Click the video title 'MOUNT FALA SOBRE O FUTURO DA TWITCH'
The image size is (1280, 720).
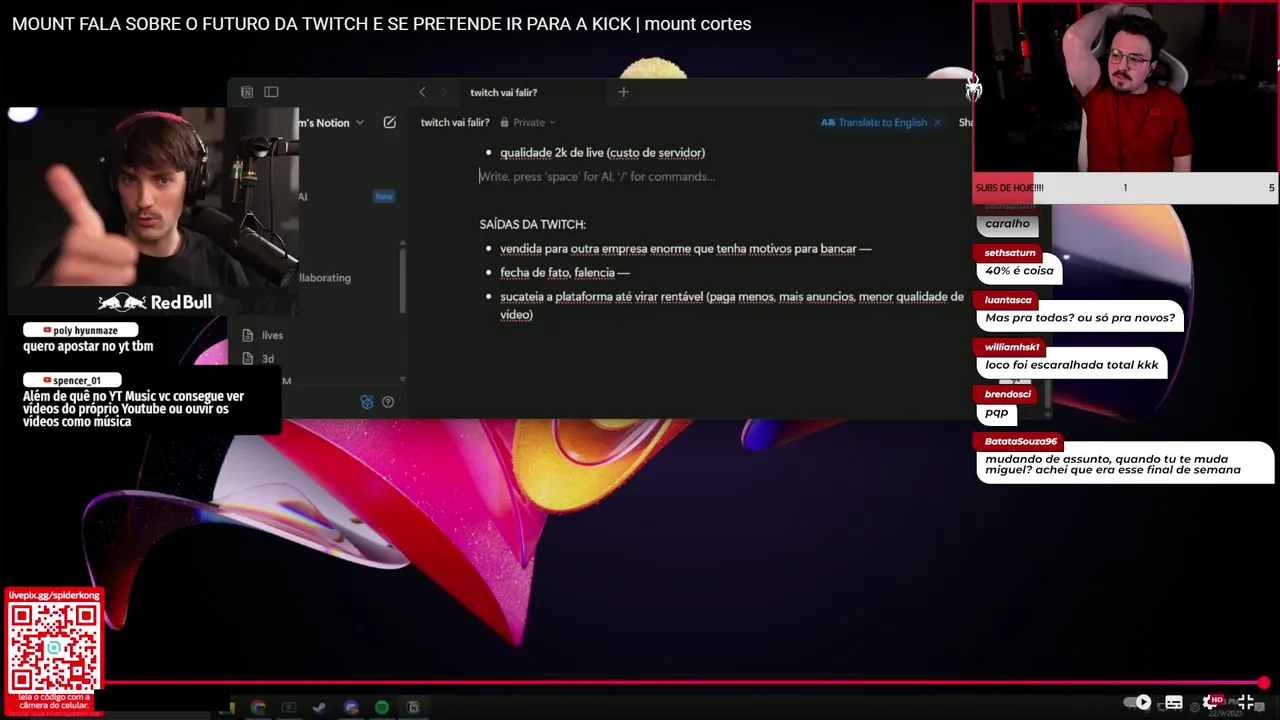(x=381, y=24)
